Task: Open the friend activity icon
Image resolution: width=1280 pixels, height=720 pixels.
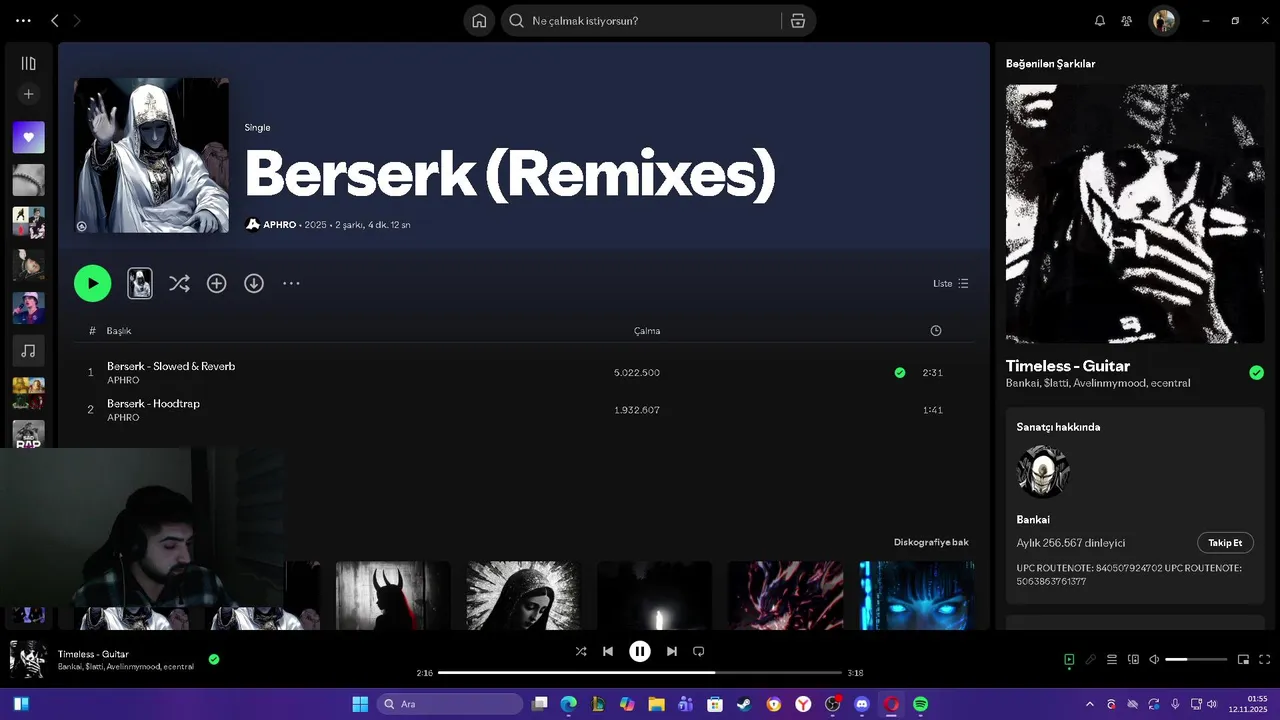Action: pos(1127,21)
